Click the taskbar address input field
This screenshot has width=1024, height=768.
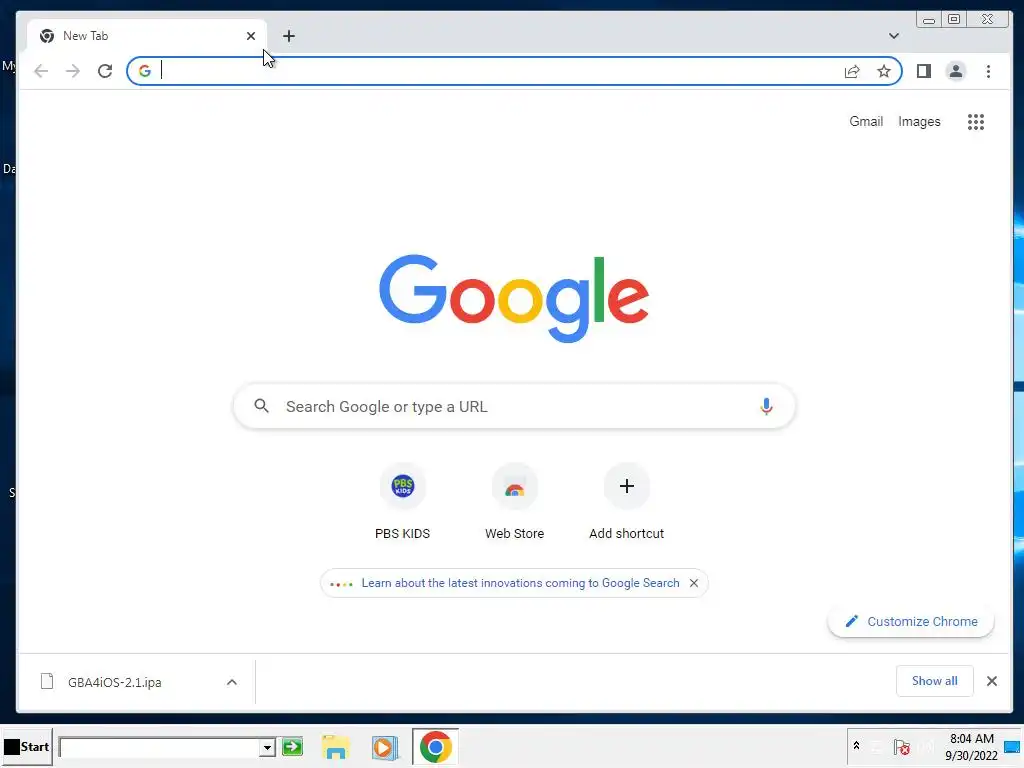tap(159, 747)
